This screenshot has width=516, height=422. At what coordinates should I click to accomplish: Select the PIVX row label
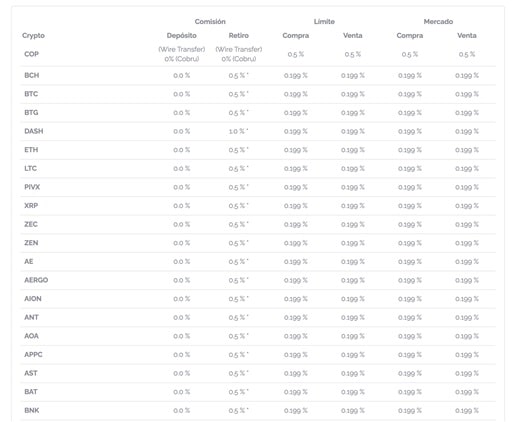tap(32, 187)
